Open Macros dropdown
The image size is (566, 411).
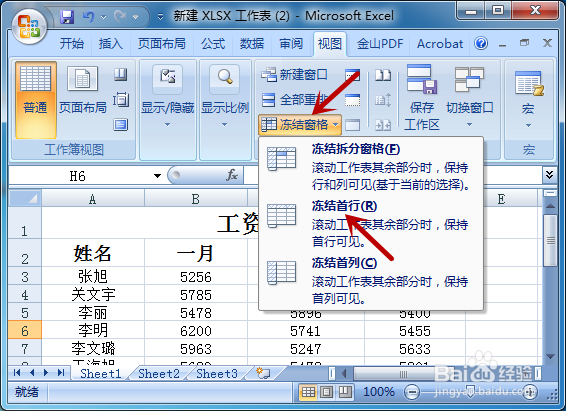coord(528,100)
